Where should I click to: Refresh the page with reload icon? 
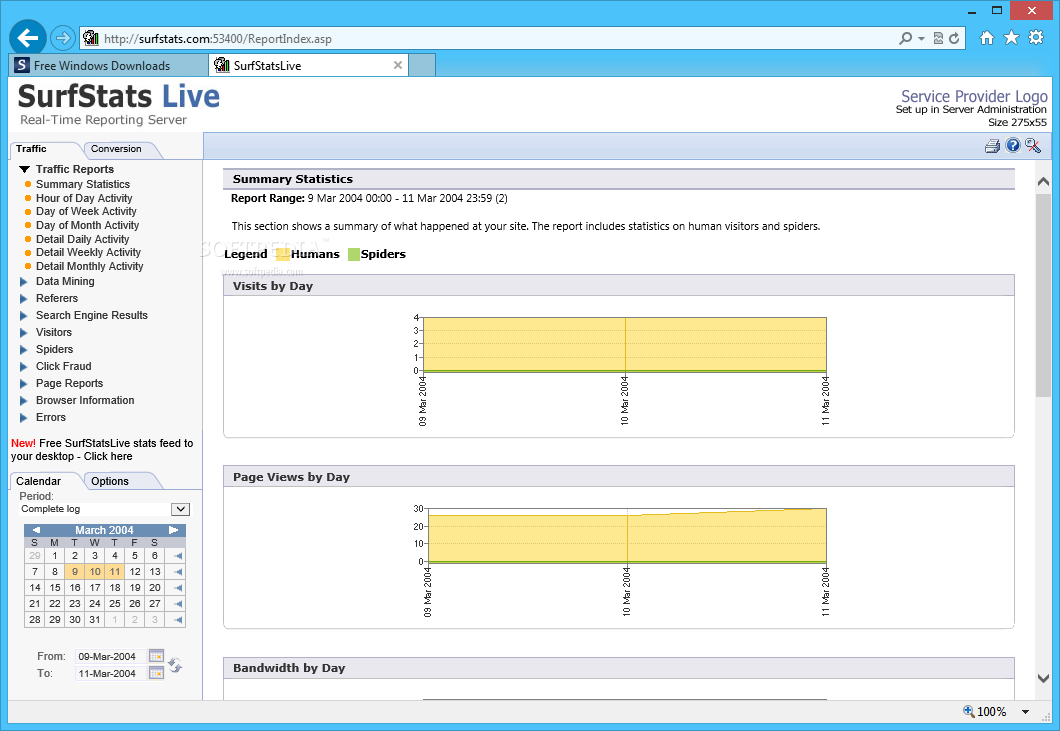coord(954,39)
